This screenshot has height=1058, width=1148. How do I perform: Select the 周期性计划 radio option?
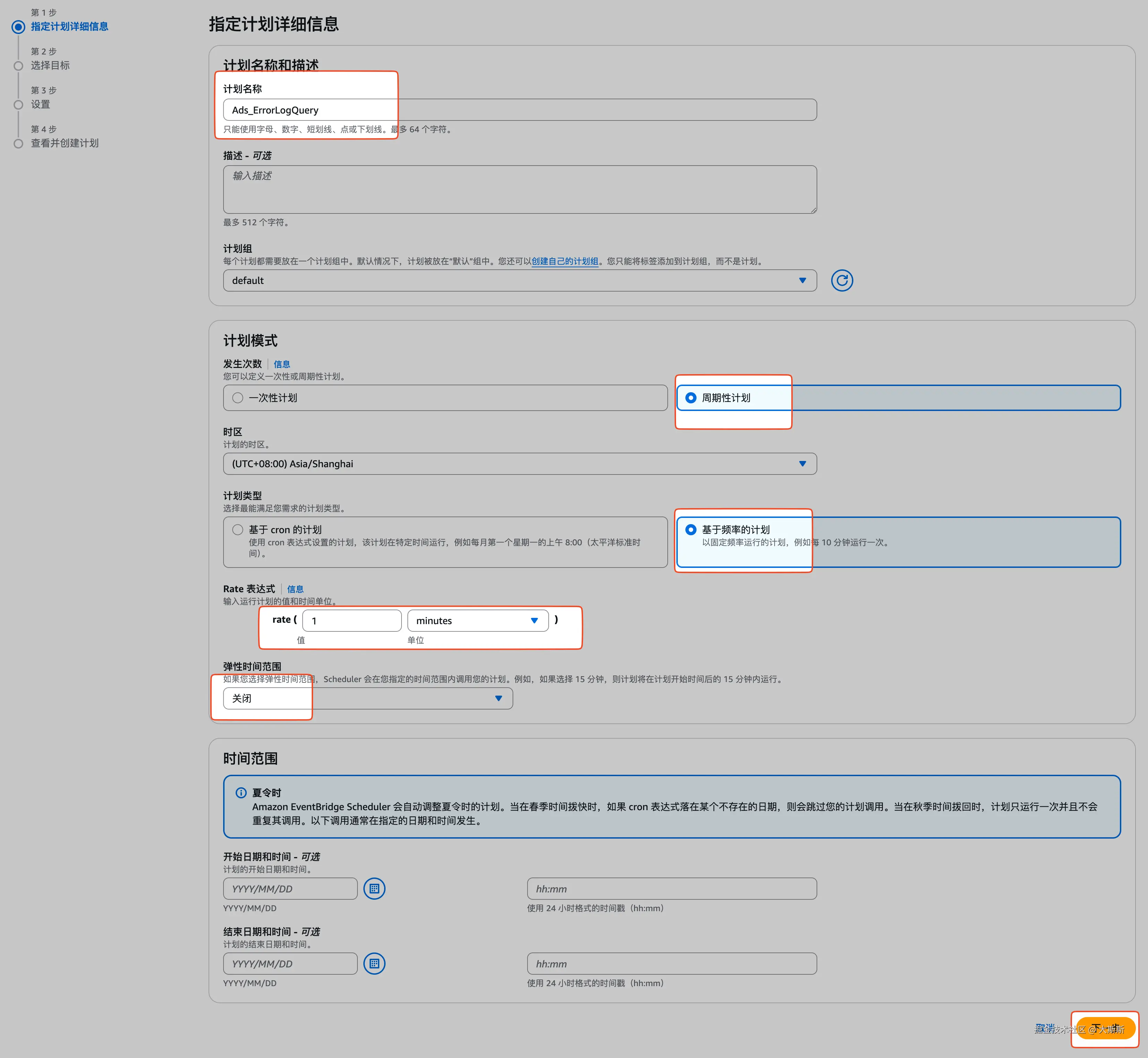691,398
